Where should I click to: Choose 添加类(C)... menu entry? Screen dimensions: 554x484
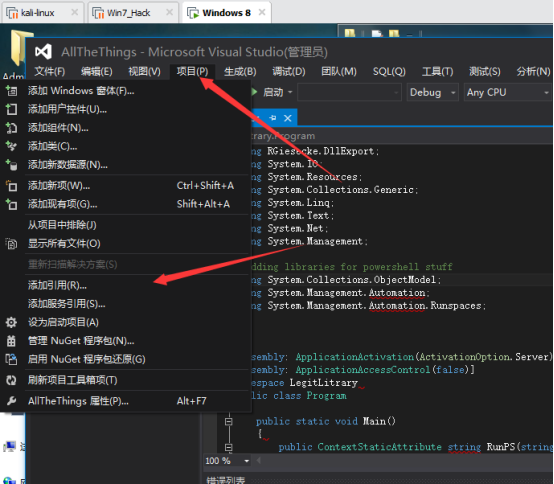[125, 146]
